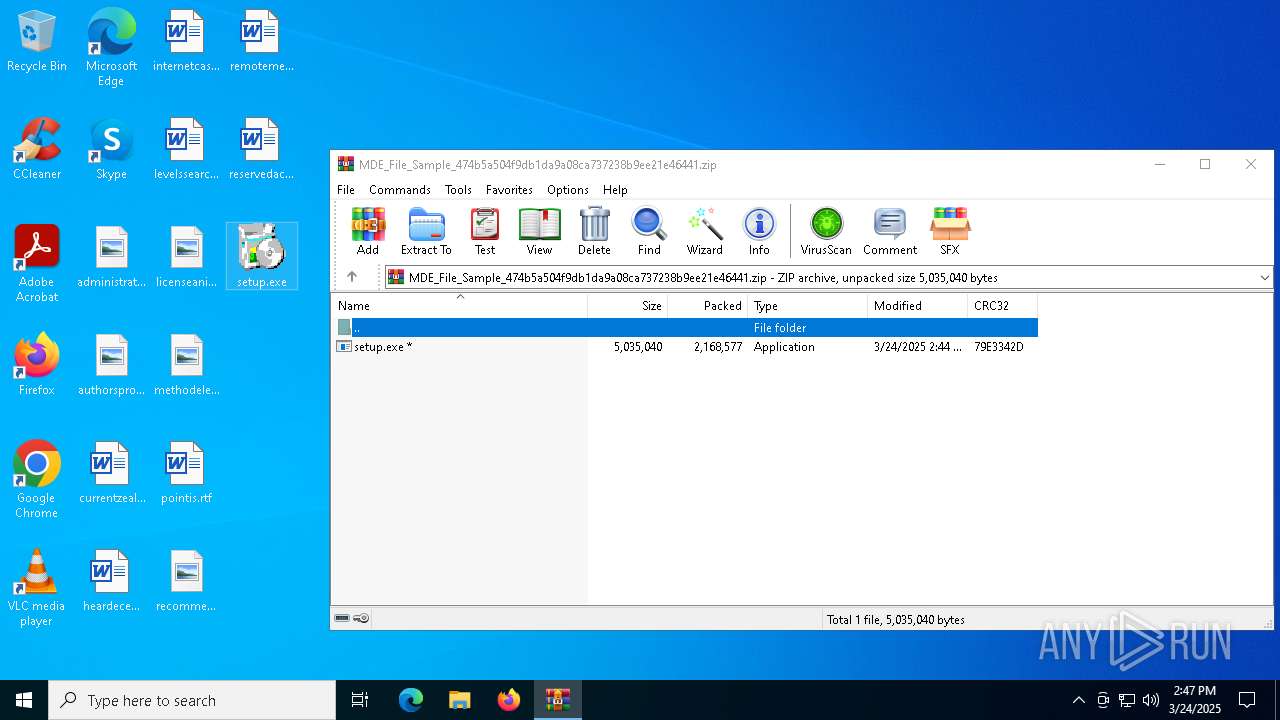1280x720 pixels.
Task: Select Microsoft Edge desktop shortcut
Action: pyautogui.click(x=111, y=48)
